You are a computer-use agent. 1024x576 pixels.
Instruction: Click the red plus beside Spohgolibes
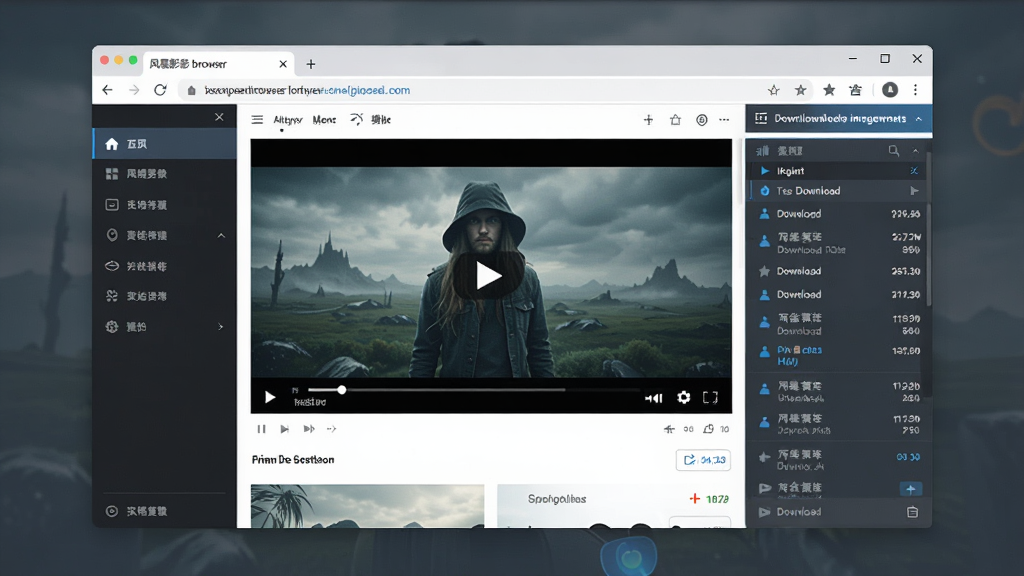point(695,499)
